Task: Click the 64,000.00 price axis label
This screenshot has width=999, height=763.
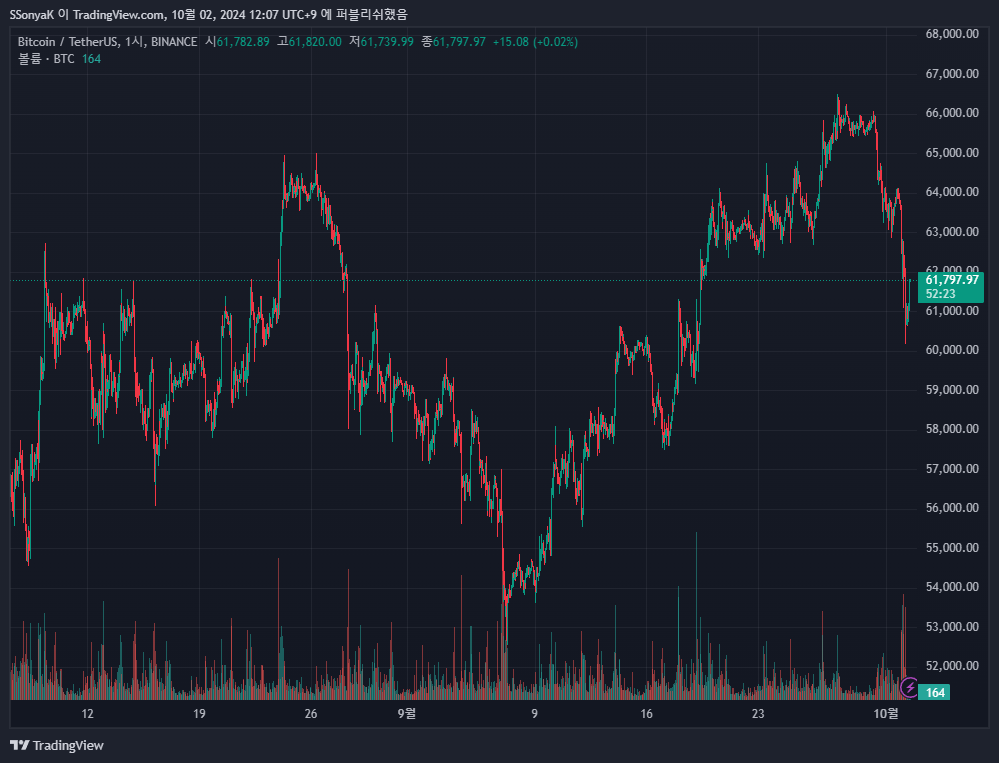Action: (952, 192)
